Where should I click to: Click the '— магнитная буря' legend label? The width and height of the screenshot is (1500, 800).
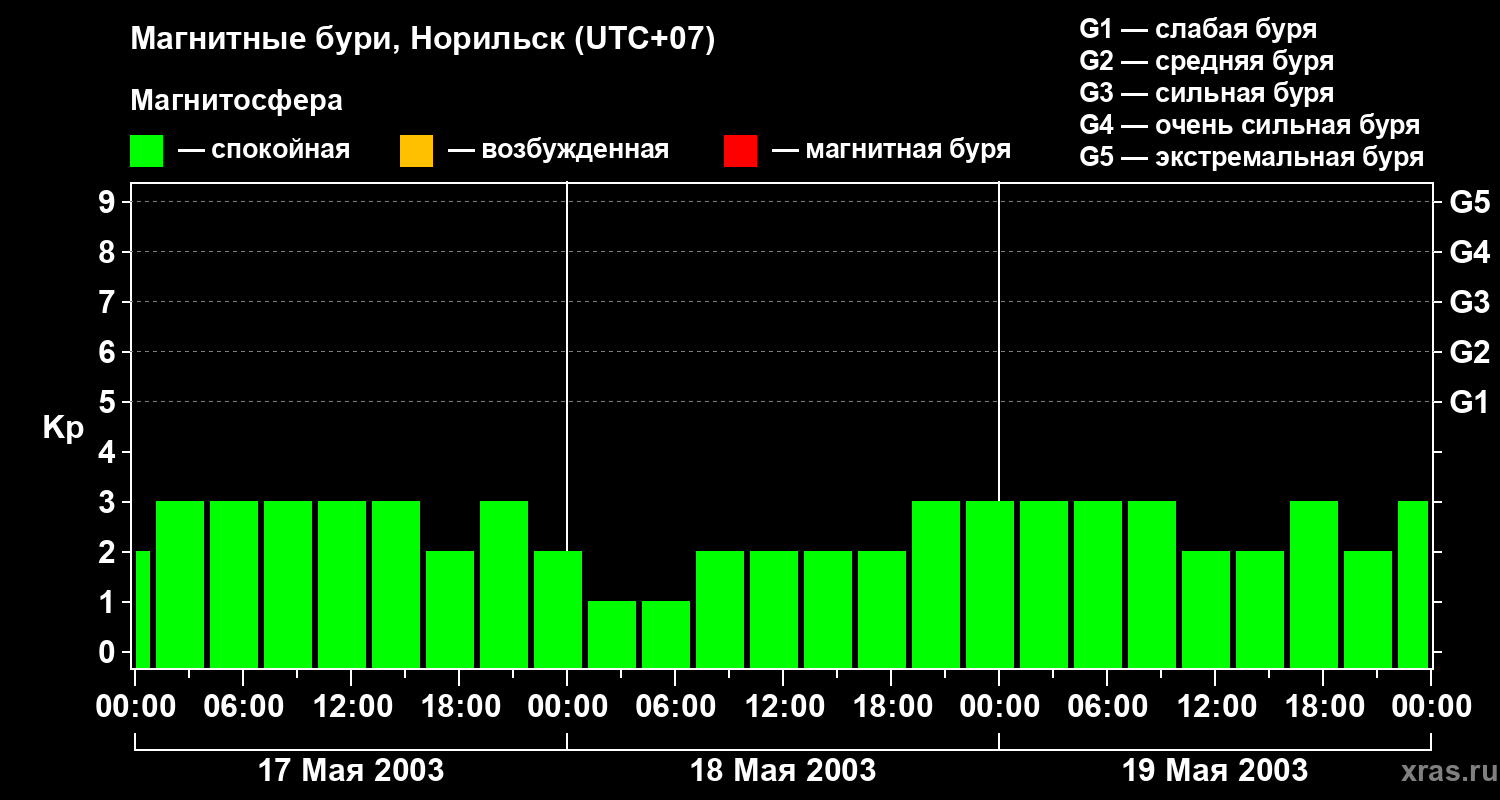point(892,150)
